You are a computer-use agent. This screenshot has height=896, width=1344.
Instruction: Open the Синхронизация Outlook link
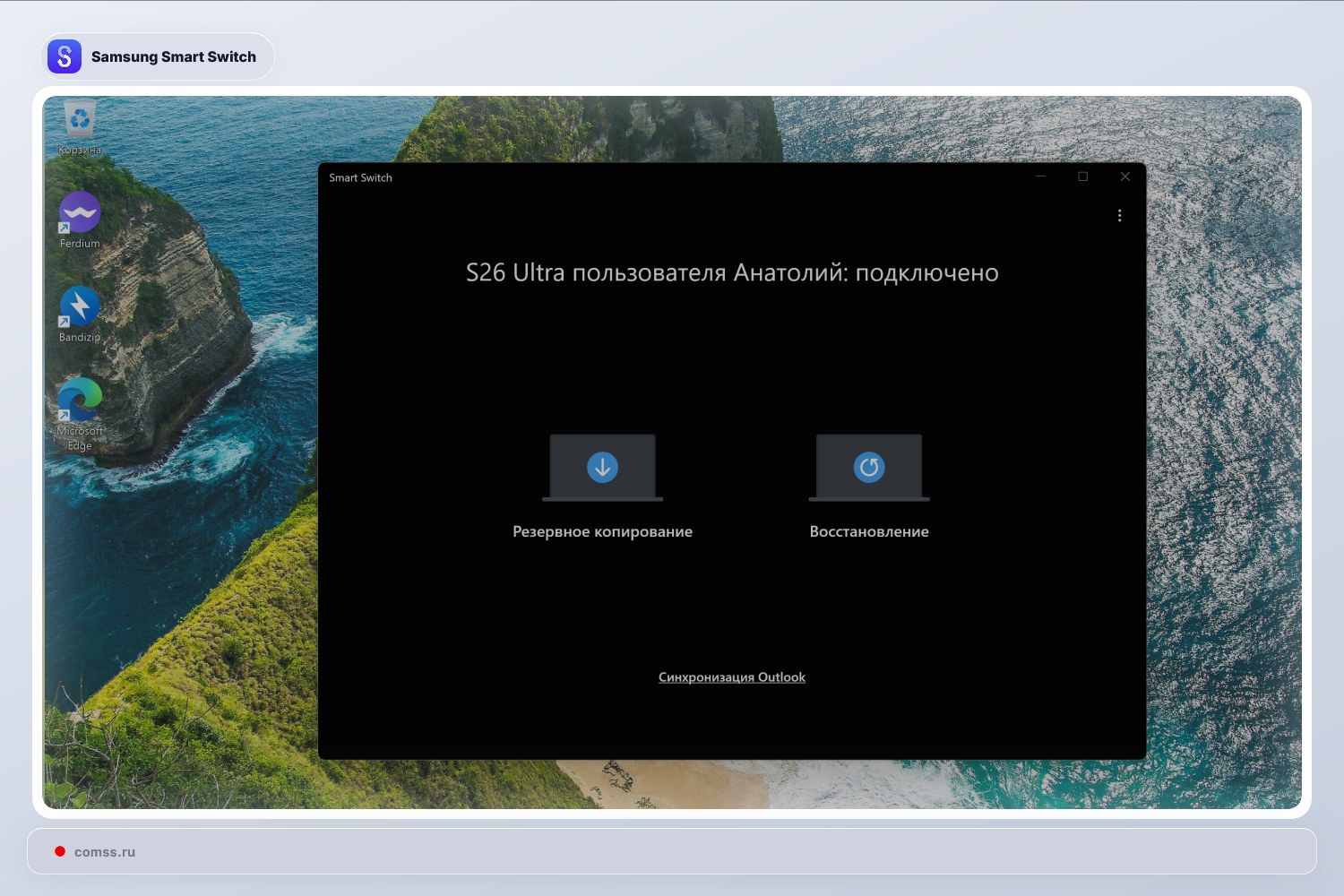pos(731,677)
